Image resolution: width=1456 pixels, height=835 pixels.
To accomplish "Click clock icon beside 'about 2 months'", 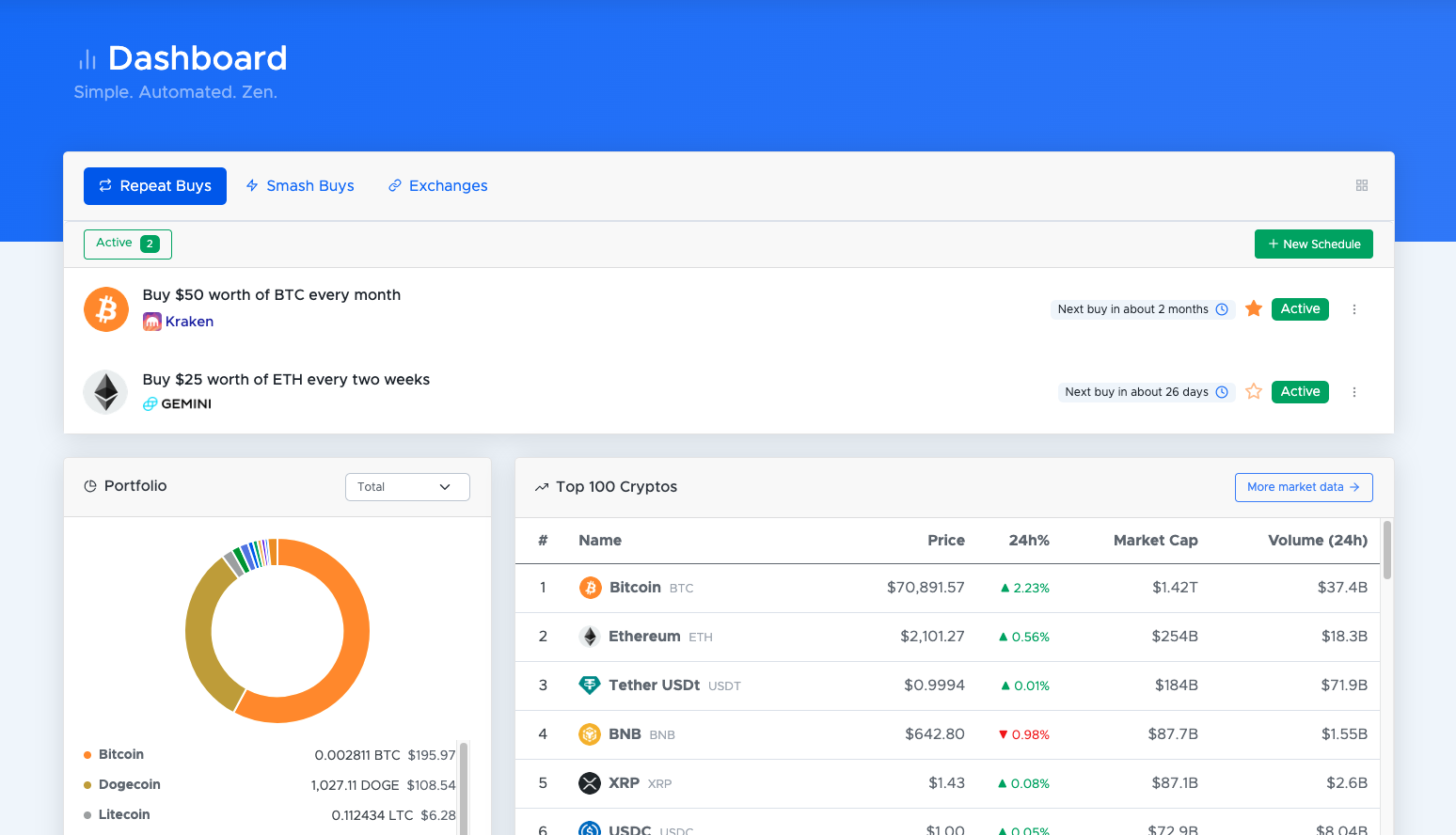I will tap(1222, 309).
